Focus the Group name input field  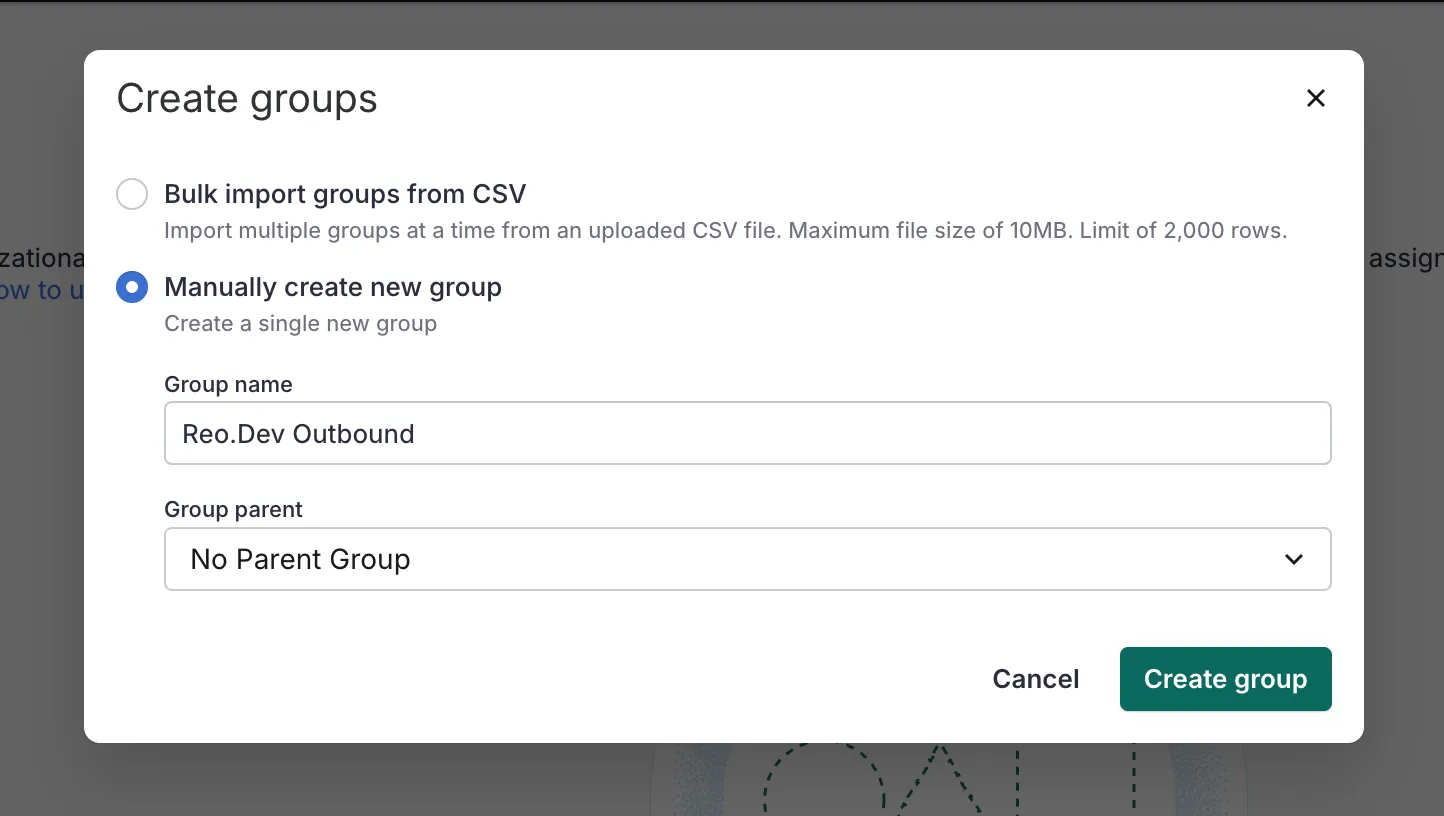coord(747,433)
